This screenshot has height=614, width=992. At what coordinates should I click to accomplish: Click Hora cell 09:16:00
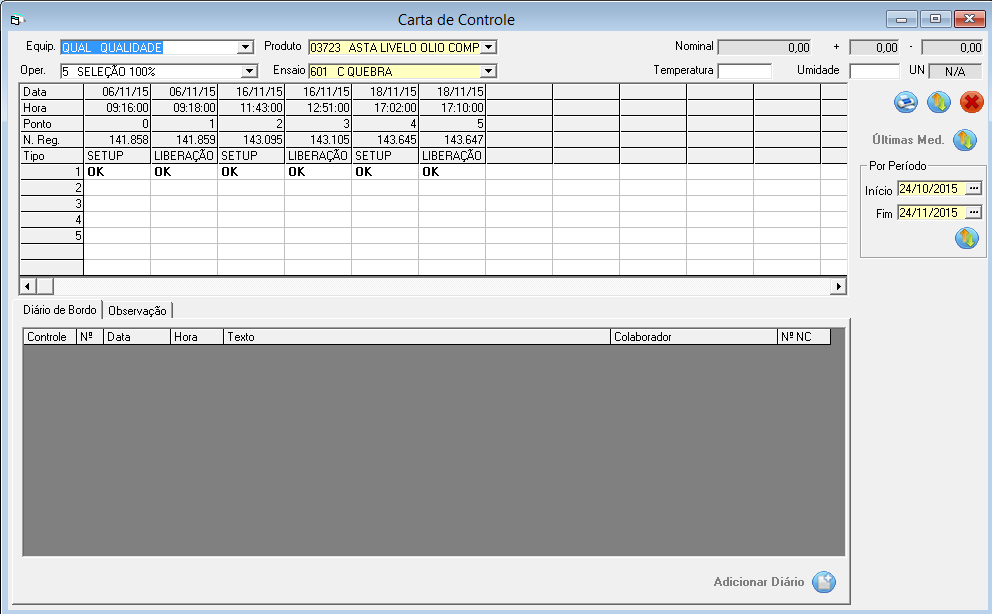point(117,108)
